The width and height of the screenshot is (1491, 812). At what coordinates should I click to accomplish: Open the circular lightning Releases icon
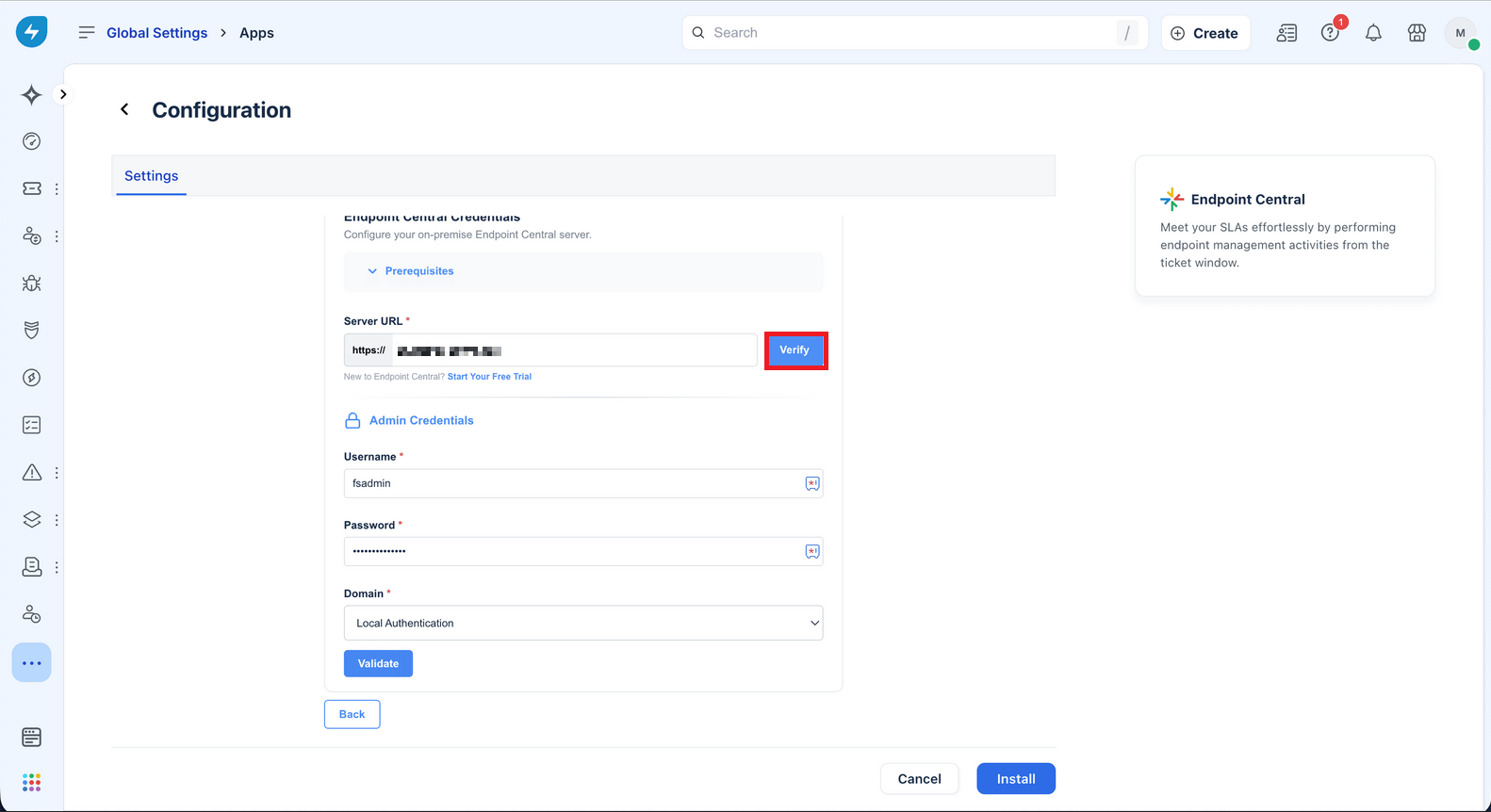click(31, 378)
